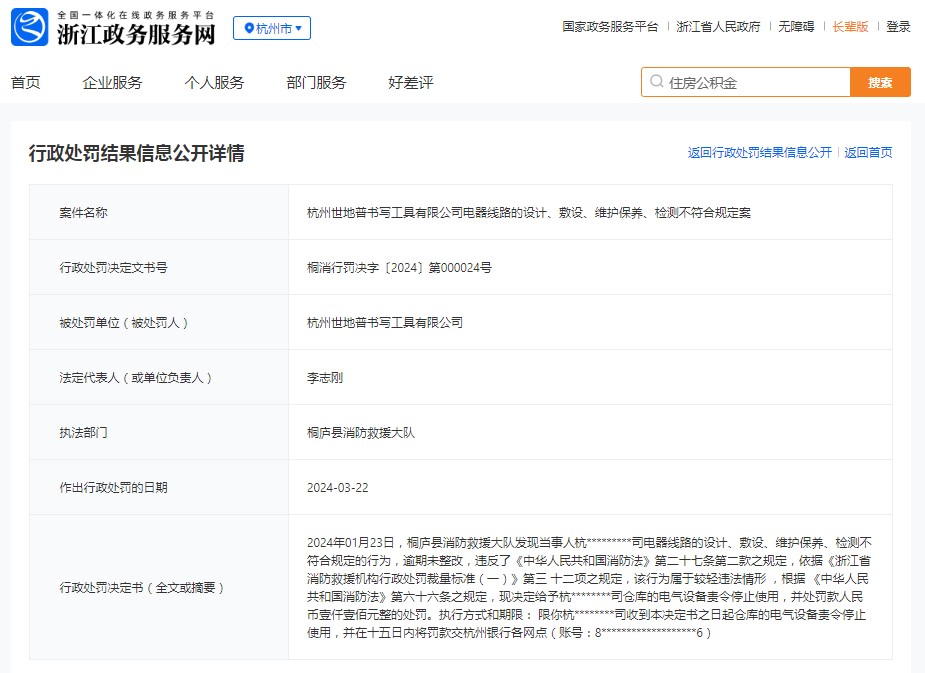Select the 行政处罚结果信息公开详情 heading
This screenshot has width=925, height=673.
pyautogui.click(x=137, y=153)
